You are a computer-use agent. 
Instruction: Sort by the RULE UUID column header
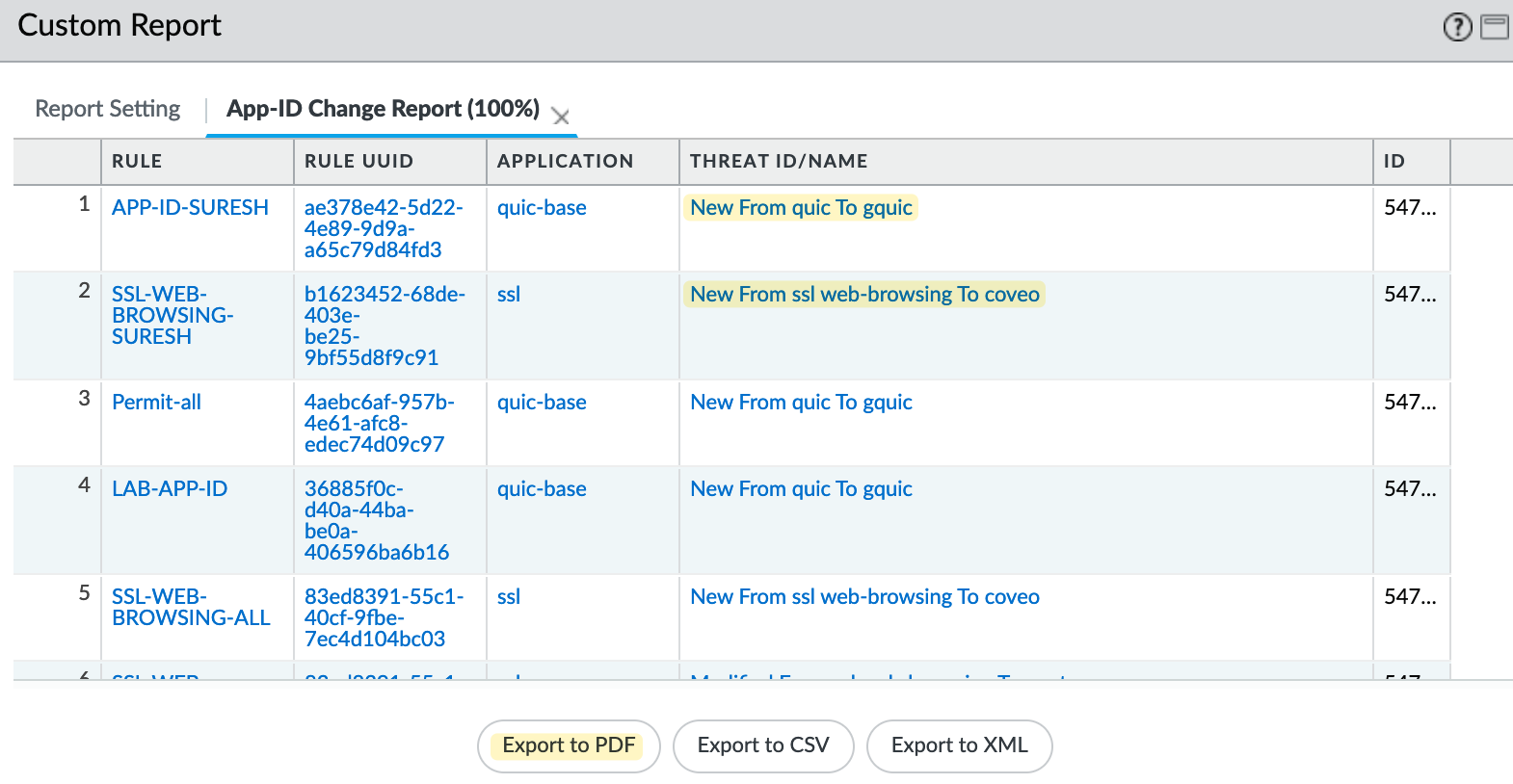point(390,162)
